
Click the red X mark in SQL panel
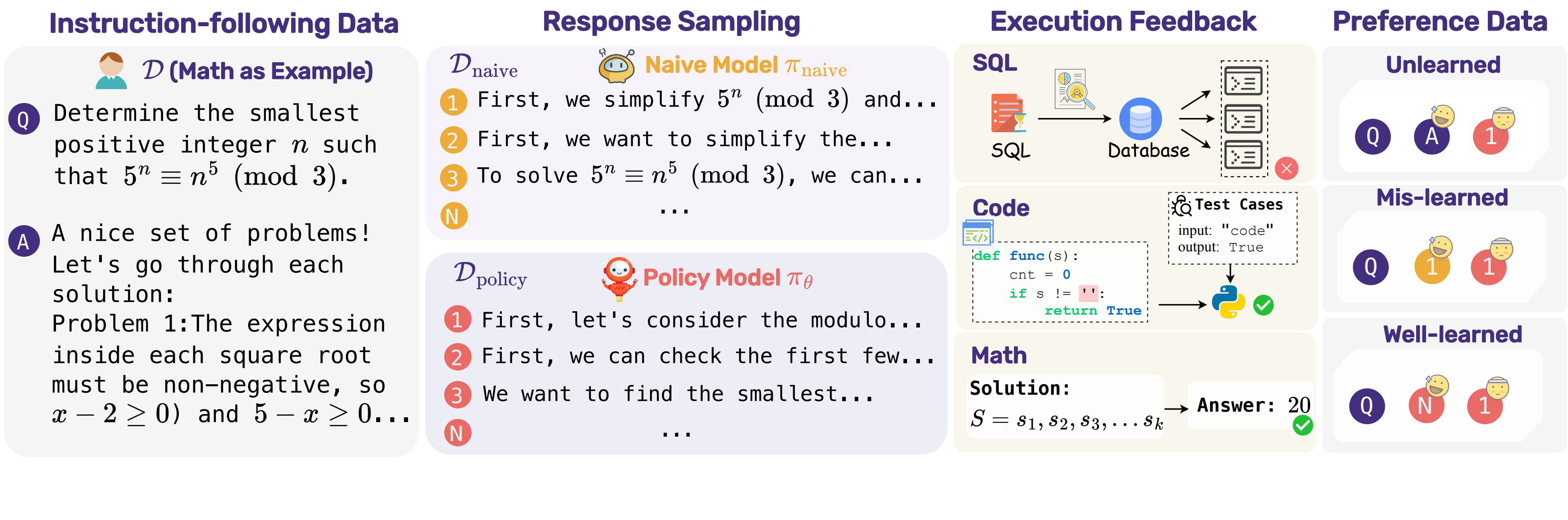(1286, 169)
